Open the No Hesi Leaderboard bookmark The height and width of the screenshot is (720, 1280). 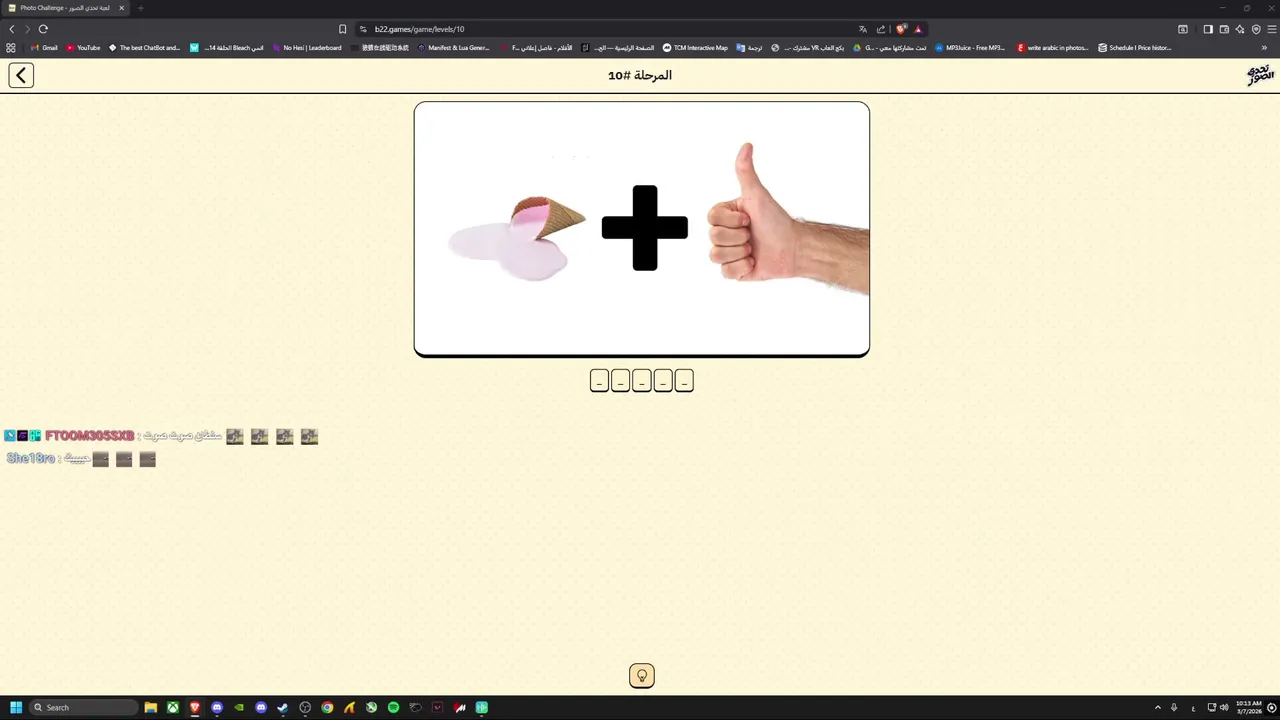pos(307,48)
